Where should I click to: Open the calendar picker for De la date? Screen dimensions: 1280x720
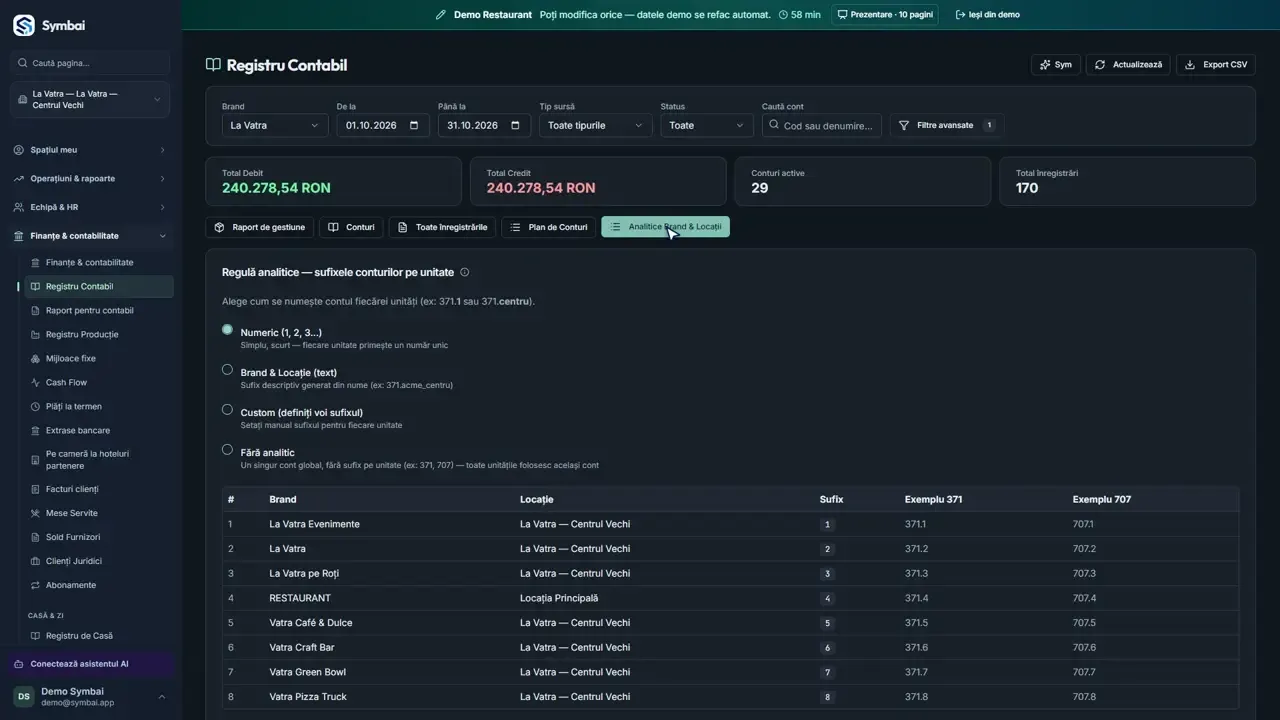coord(414,126)
